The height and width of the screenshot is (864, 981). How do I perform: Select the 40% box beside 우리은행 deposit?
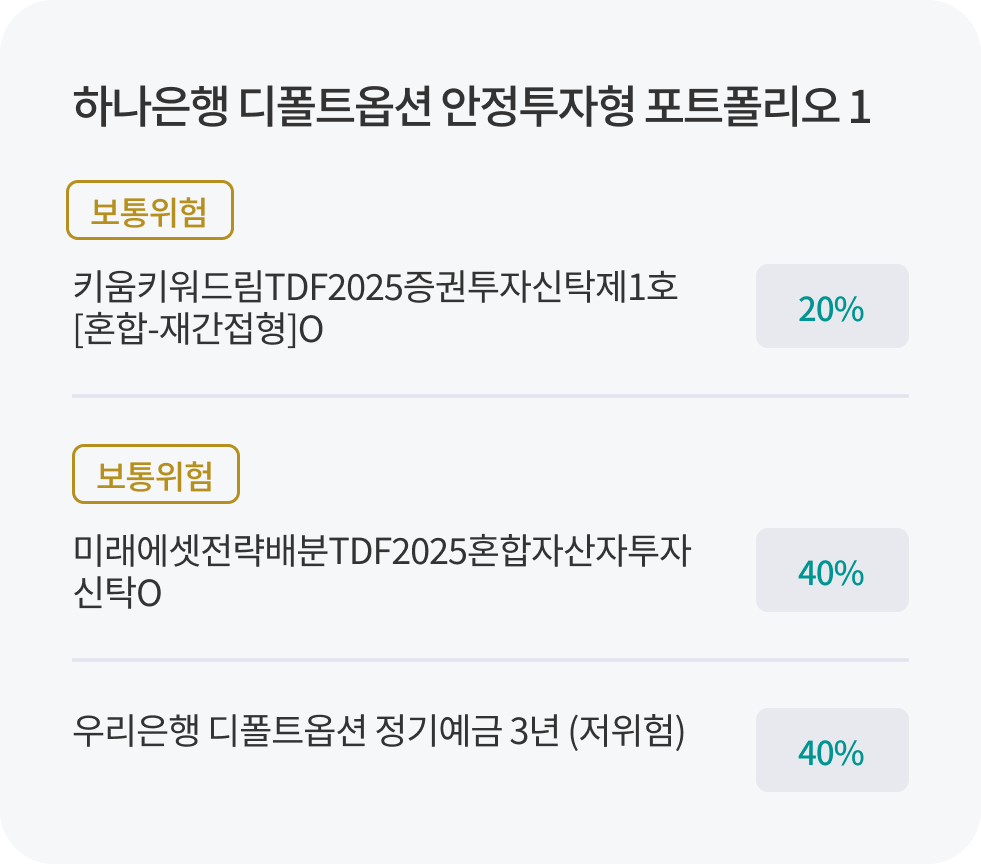tap(831, 751)
